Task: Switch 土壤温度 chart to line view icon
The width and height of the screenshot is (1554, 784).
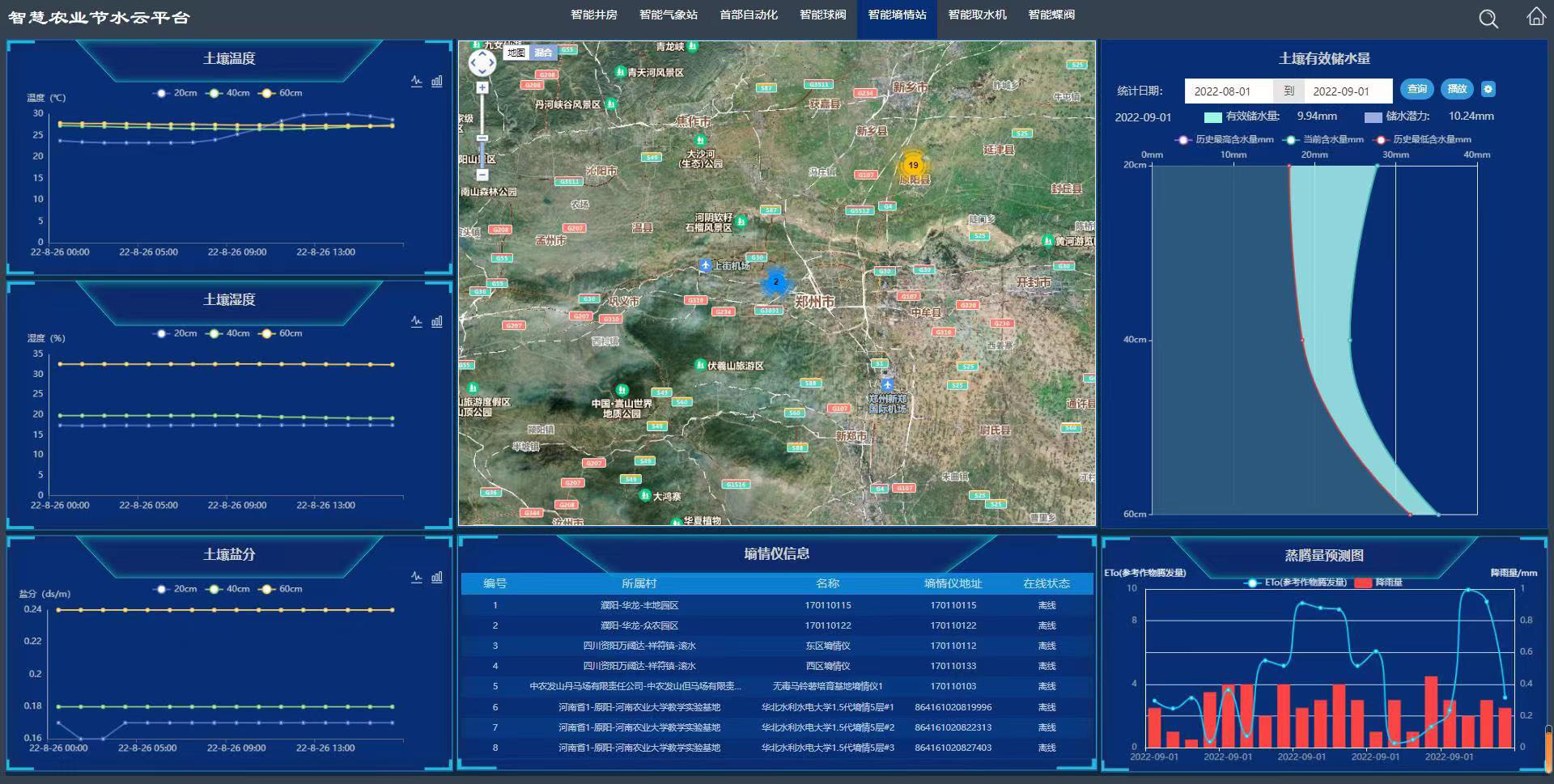Action: [416, 81]
